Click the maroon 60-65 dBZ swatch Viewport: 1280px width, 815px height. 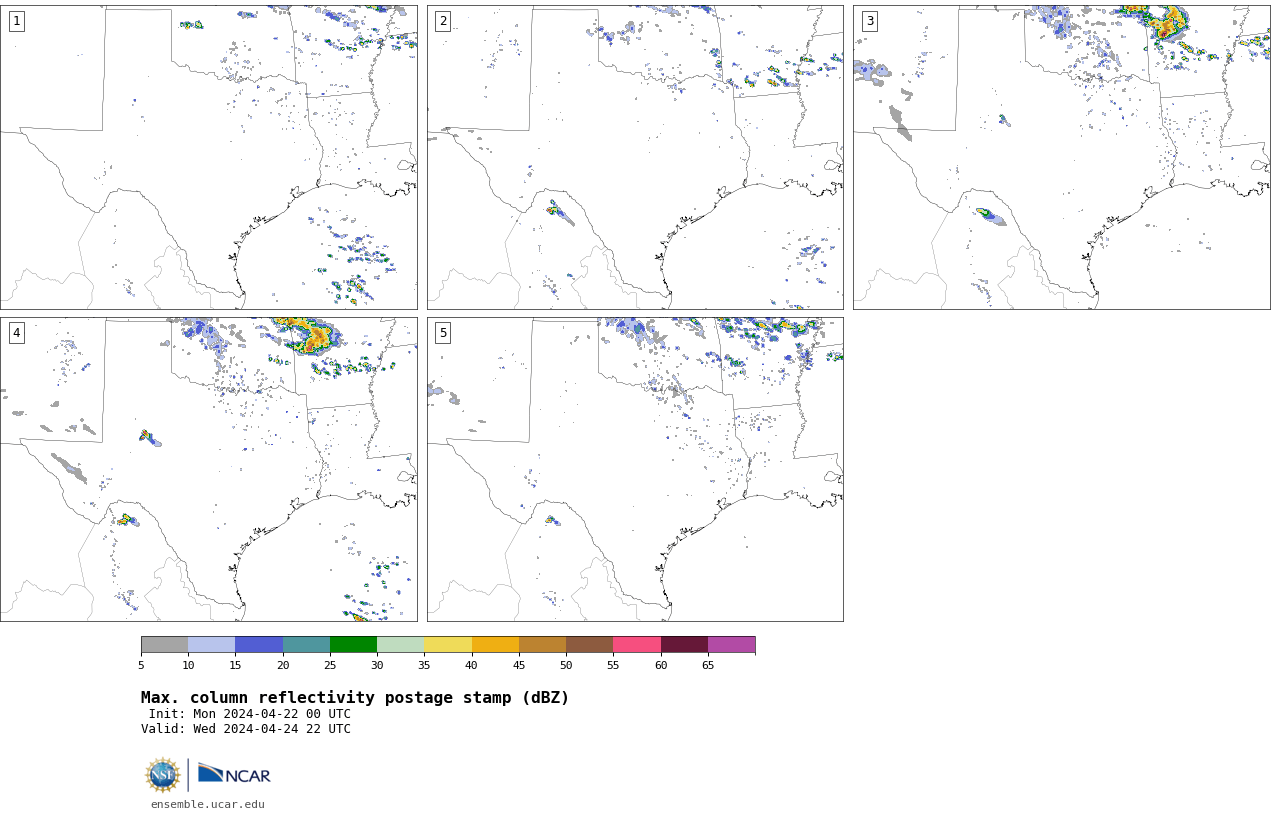[684, 644]
